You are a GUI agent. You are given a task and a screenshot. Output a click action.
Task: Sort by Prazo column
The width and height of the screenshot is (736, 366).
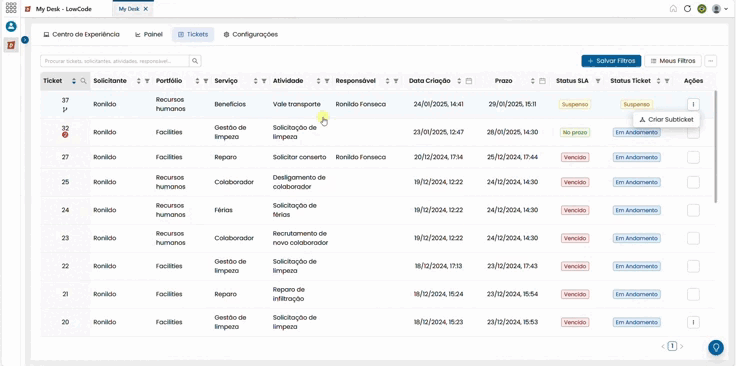click(x=533, y=81)
